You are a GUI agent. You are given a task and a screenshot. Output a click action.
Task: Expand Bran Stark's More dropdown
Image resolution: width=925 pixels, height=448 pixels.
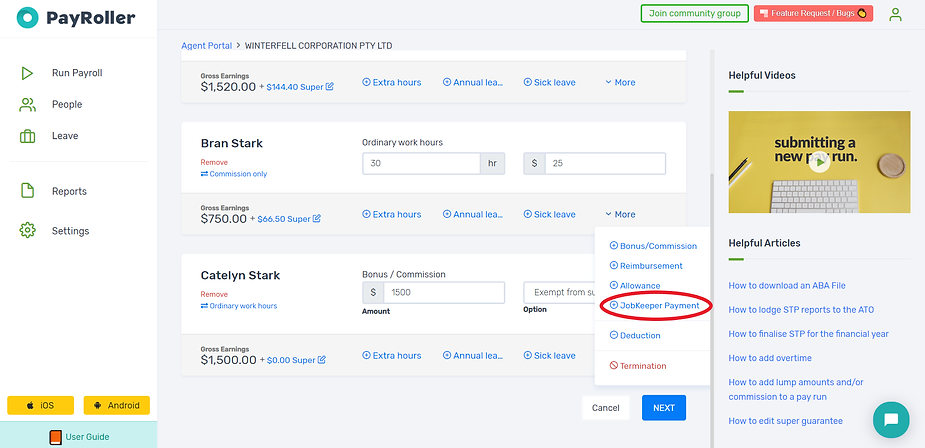point(620,214)
